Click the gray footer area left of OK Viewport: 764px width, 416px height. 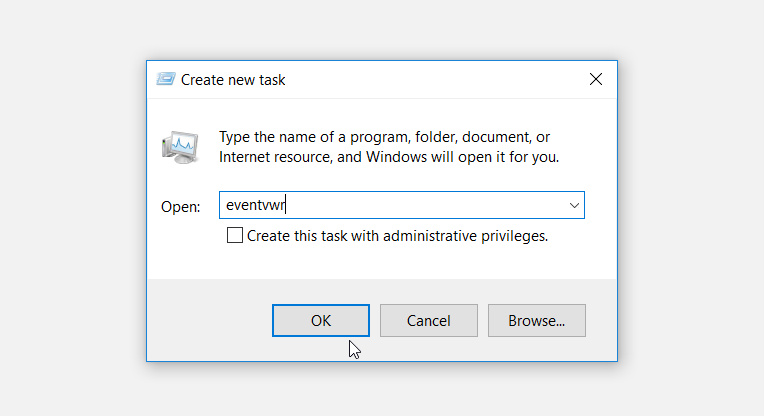point(210,320)
